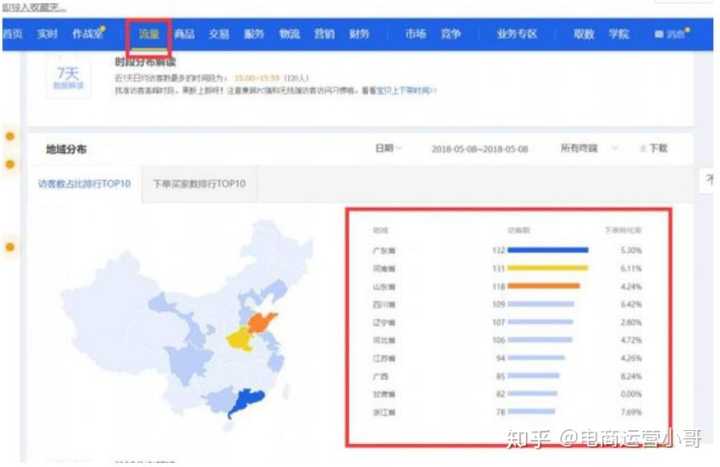Click the 消息 message icon
This screenshot has height=467, width=720.
pos(671,35)
